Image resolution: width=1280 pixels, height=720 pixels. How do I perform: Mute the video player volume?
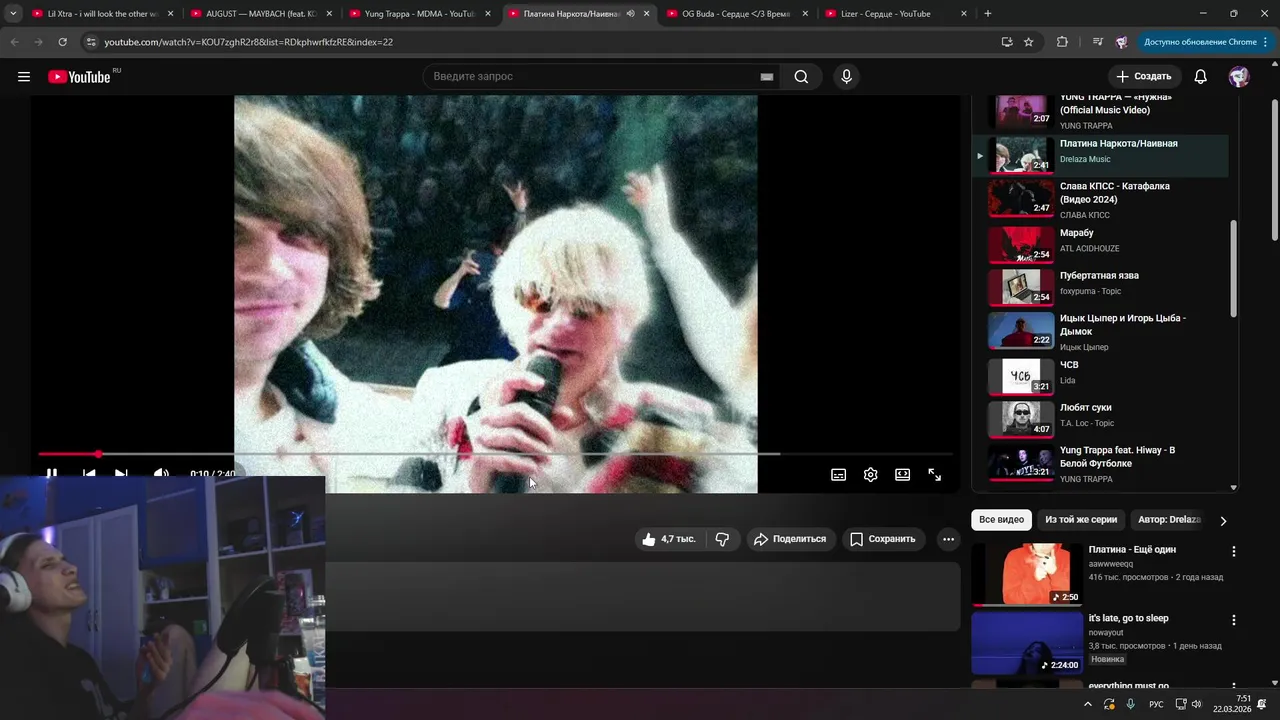point(161,474)
